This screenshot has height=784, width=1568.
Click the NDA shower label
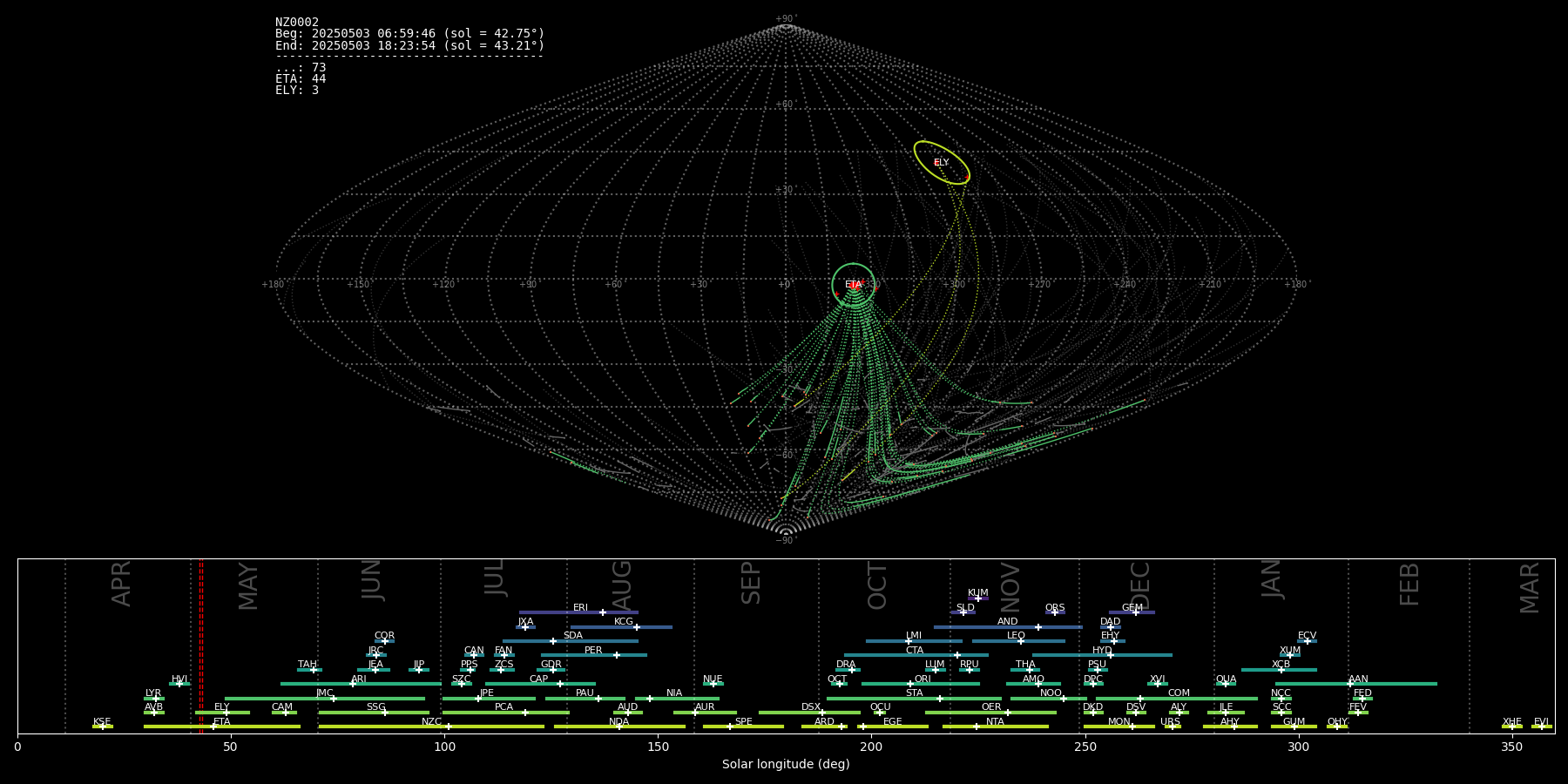coord(619,722)
